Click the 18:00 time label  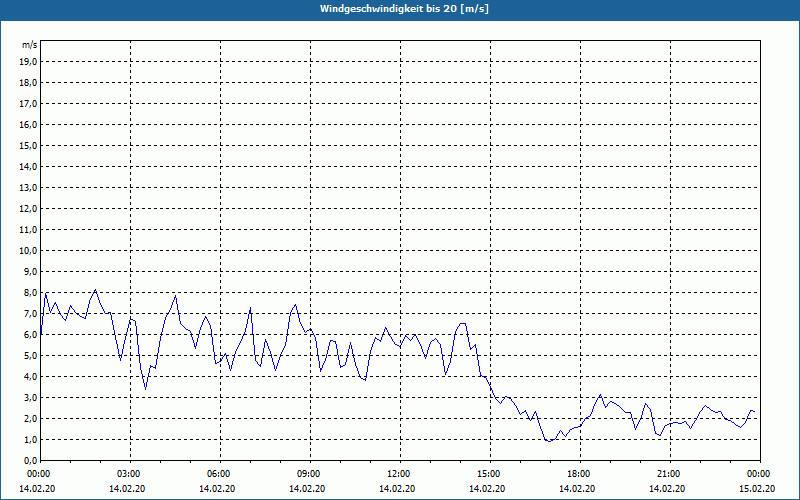579,473
